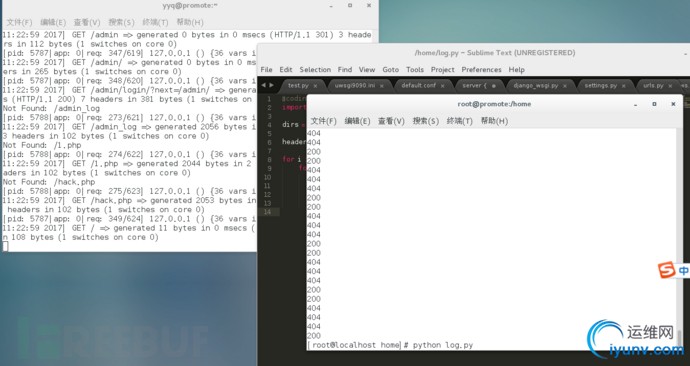Open 查看(V) menu in root@promote terminal

click(x=391, y=121)
